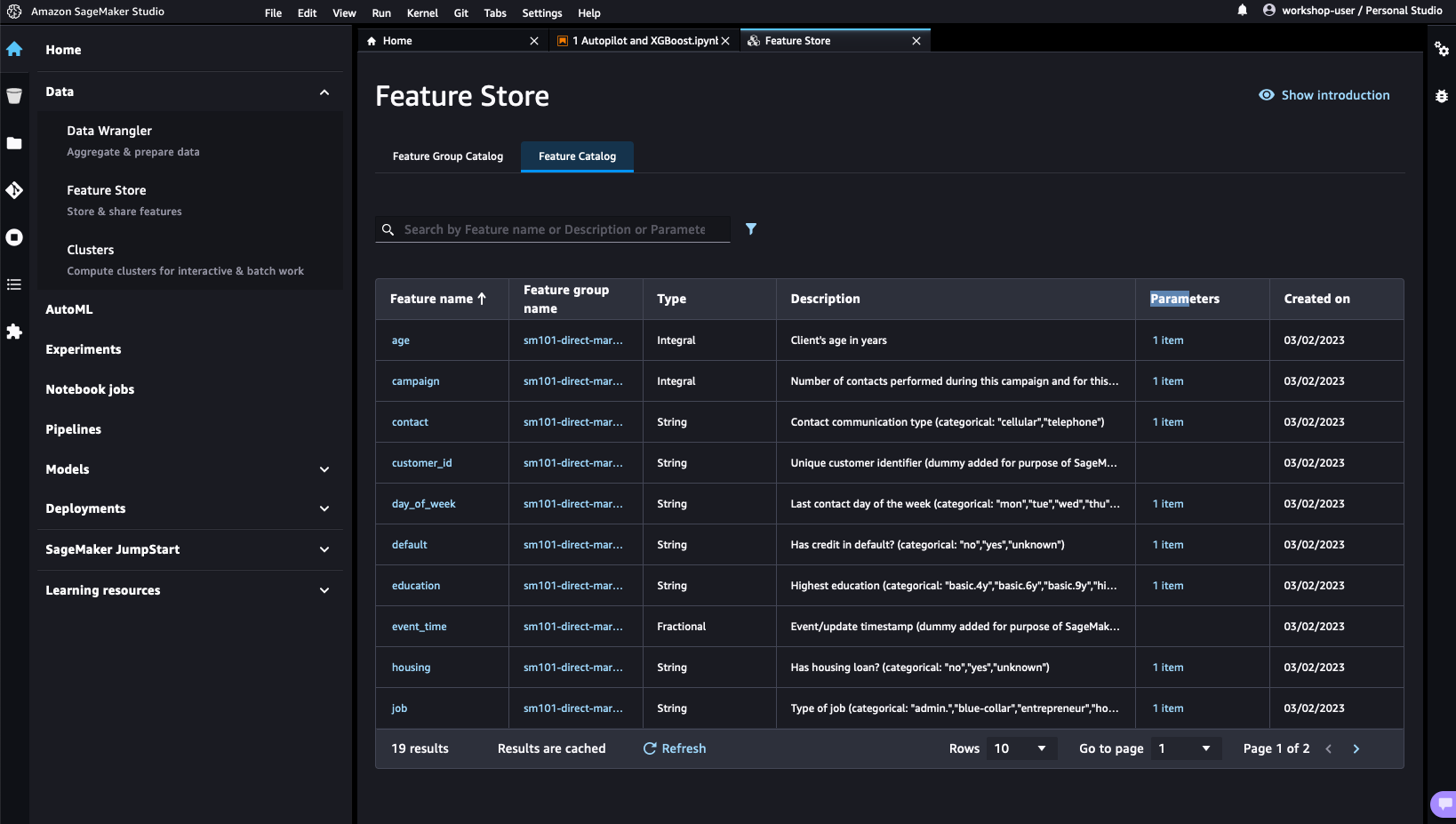Open the Rows per page dropdown
The height and width of the screenshot is (824, 1456).
[1021, 748]
